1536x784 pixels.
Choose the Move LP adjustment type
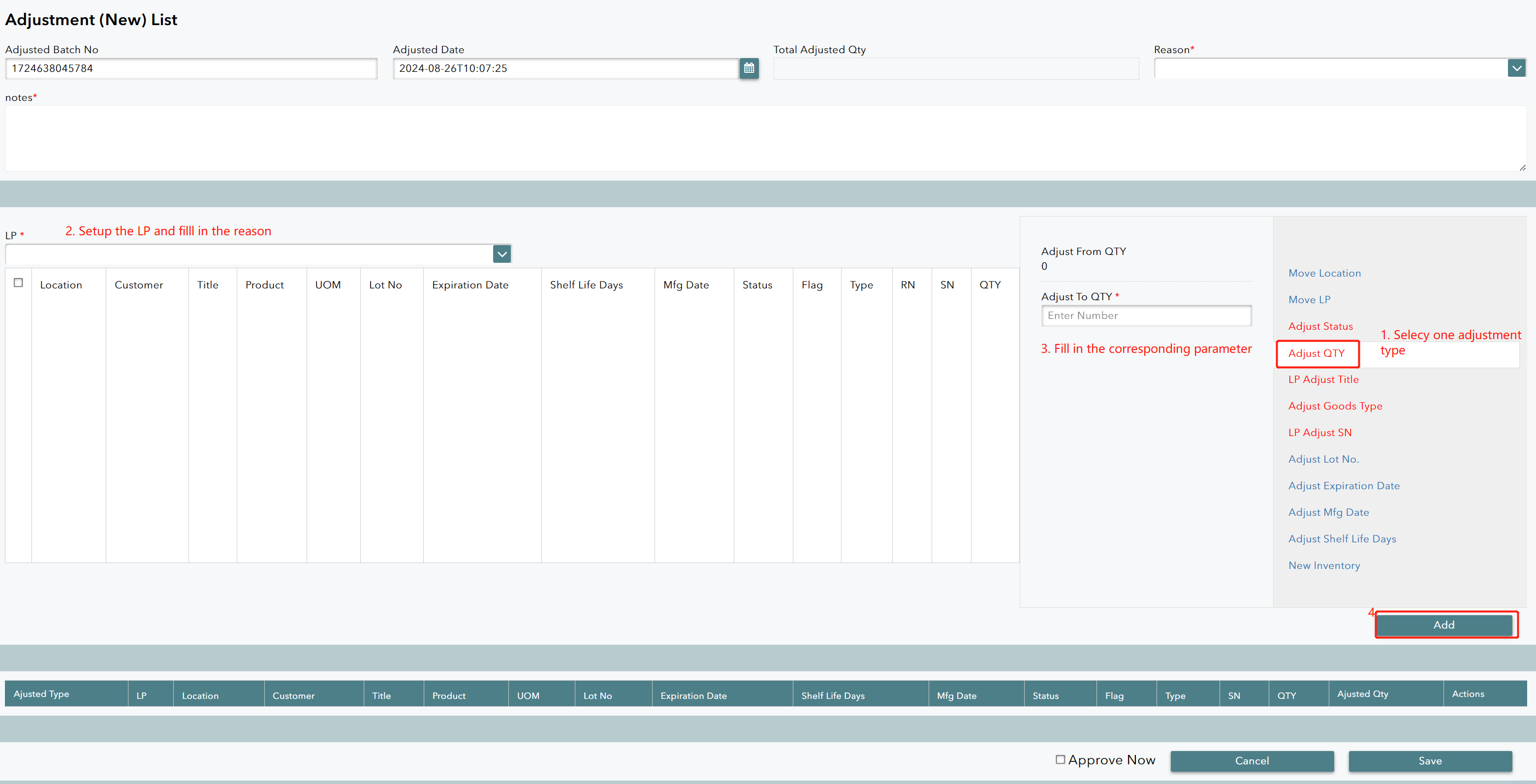coord(1310,300)
